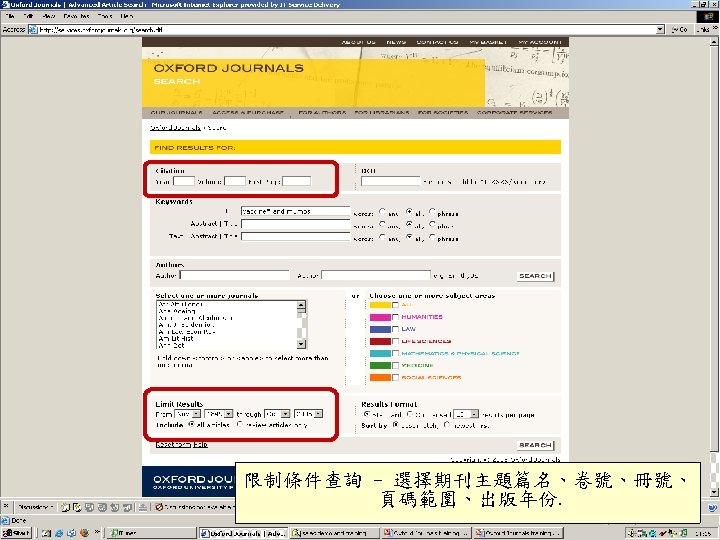This screenshot has height=540, width=720.
Task: Open the From month dropdown in Limit Results
Action: click(x=187, y=414)
